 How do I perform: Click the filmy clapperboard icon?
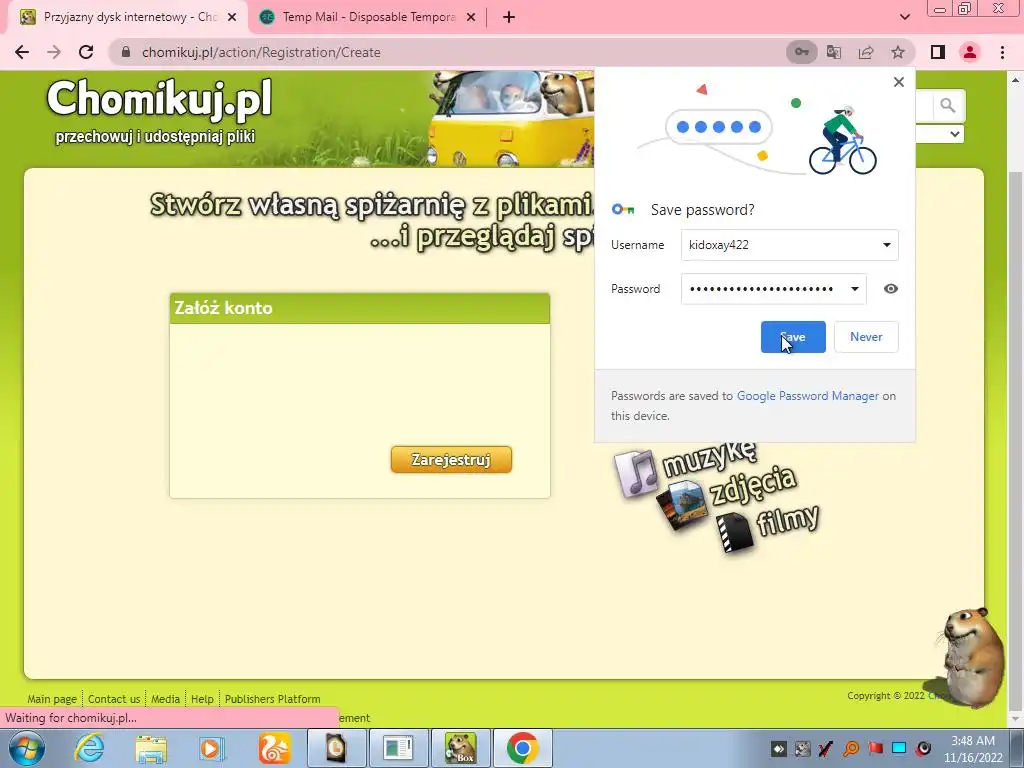[735, 532]
